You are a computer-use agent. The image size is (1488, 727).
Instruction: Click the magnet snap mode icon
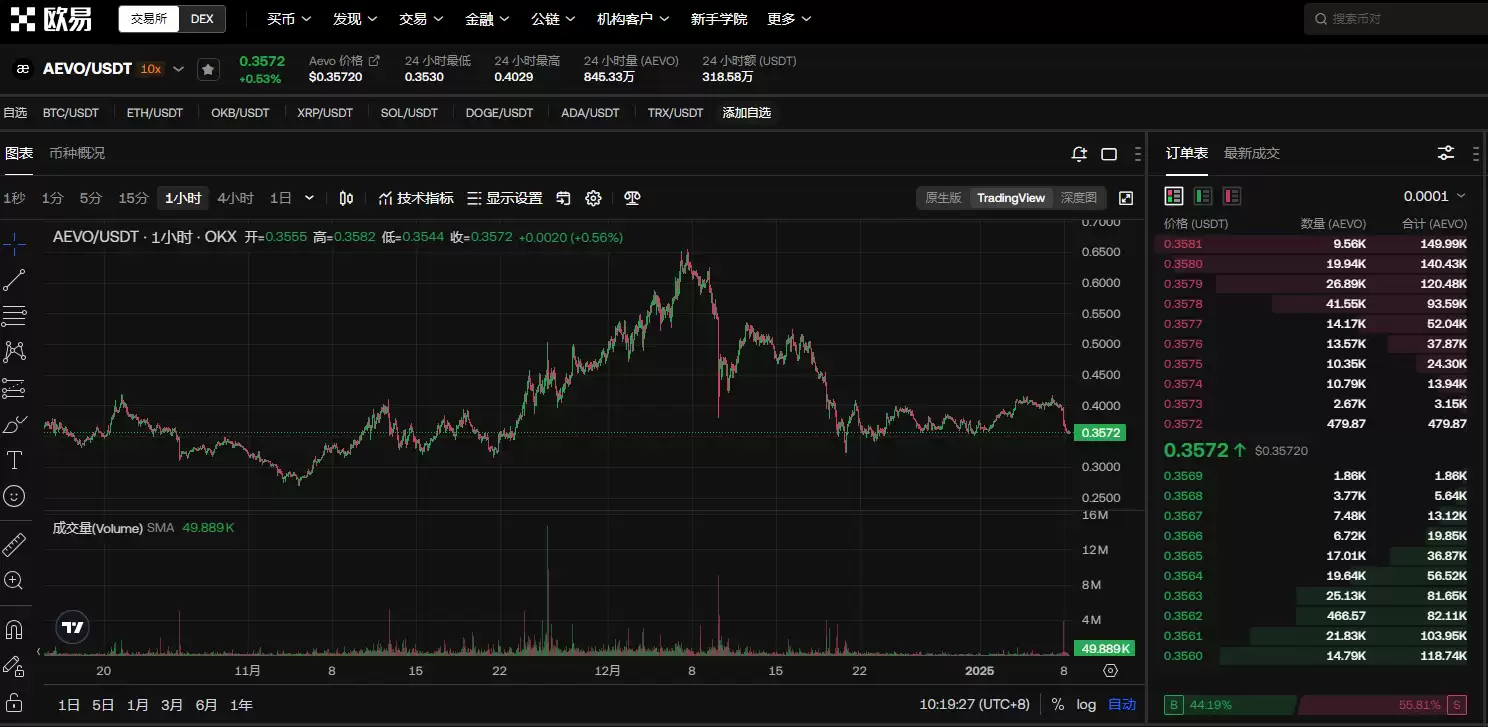point(14,630)
